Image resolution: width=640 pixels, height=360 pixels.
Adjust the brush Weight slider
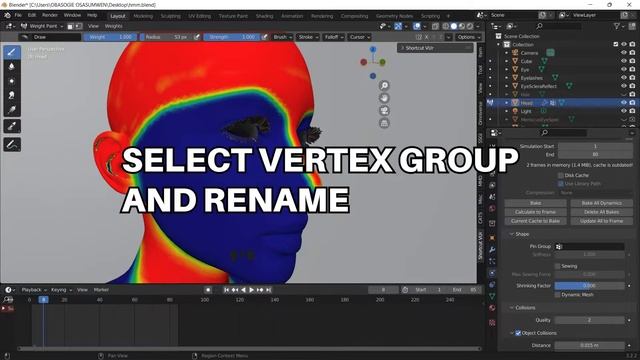(110, 37)
